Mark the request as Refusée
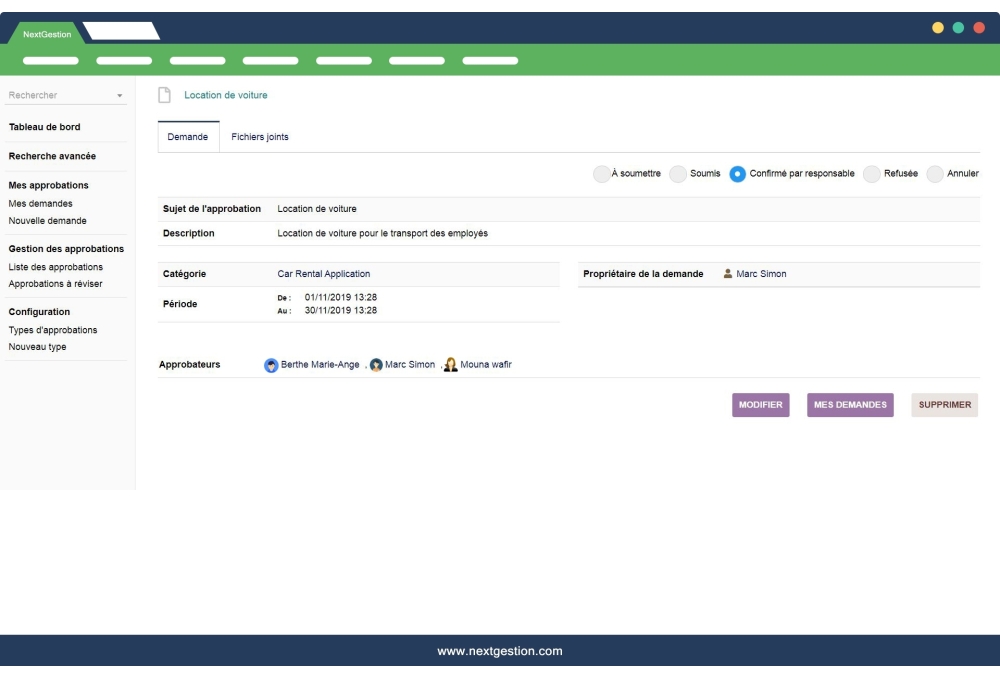 pyautogui.click(x=869, y=173)
